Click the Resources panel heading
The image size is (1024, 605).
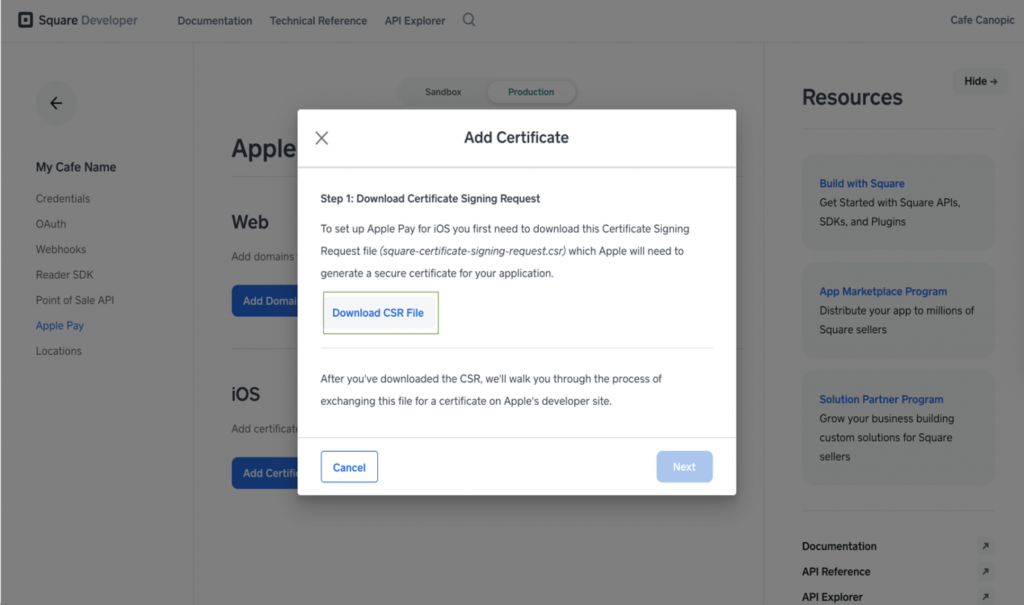(852, 97)
